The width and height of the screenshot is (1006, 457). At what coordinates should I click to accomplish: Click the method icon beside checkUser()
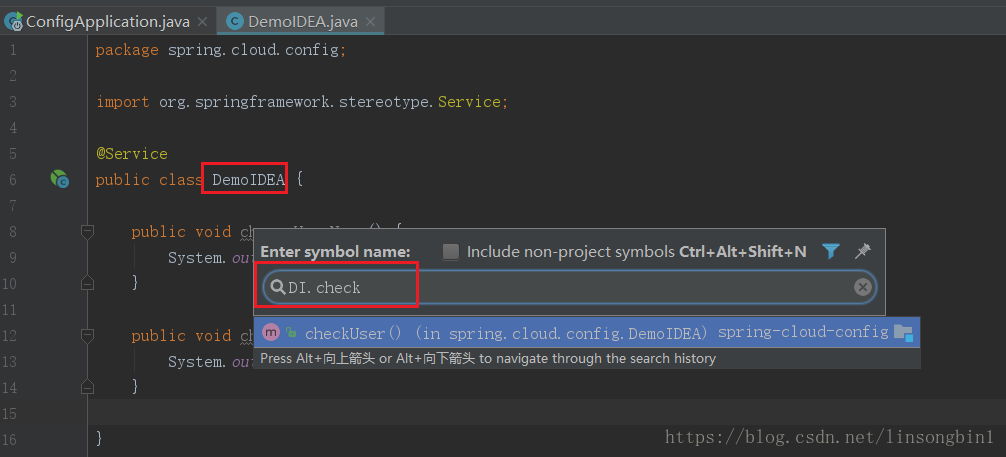(271, 332)
